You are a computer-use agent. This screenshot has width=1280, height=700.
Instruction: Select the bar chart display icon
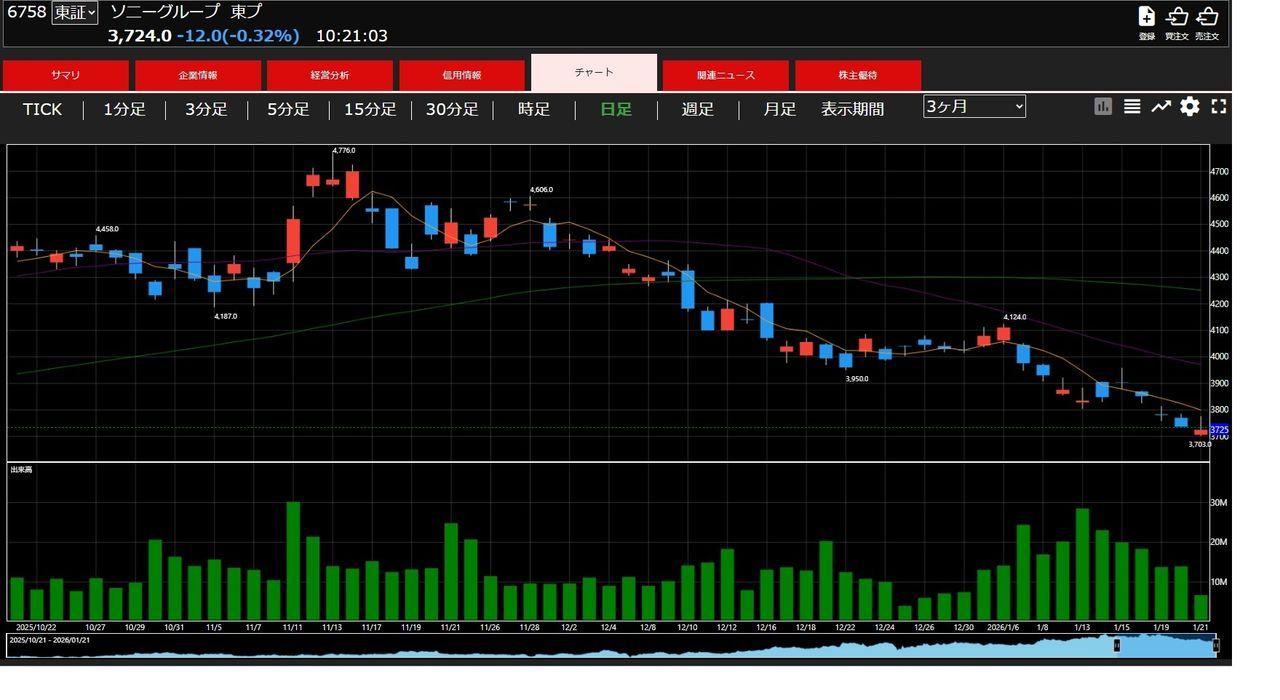pyautogui.click(x=1103, y=106)
